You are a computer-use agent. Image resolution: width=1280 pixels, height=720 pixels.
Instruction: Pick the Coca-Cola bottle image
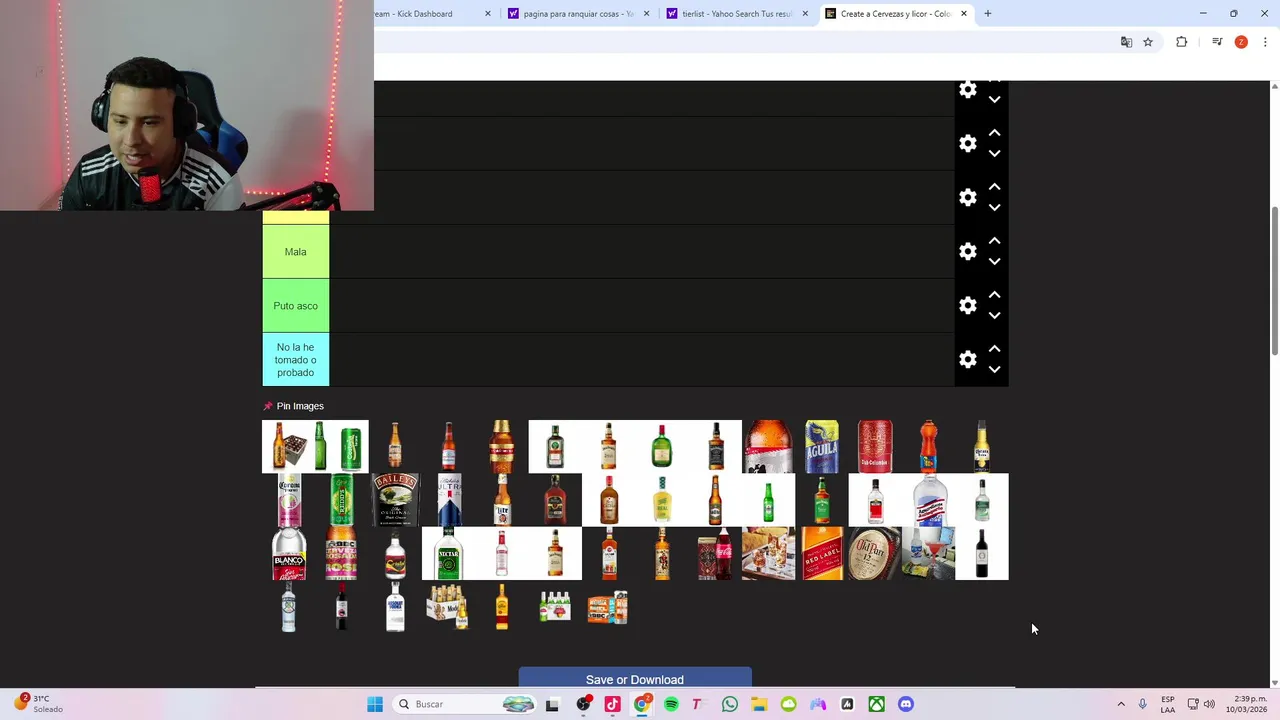715,554
